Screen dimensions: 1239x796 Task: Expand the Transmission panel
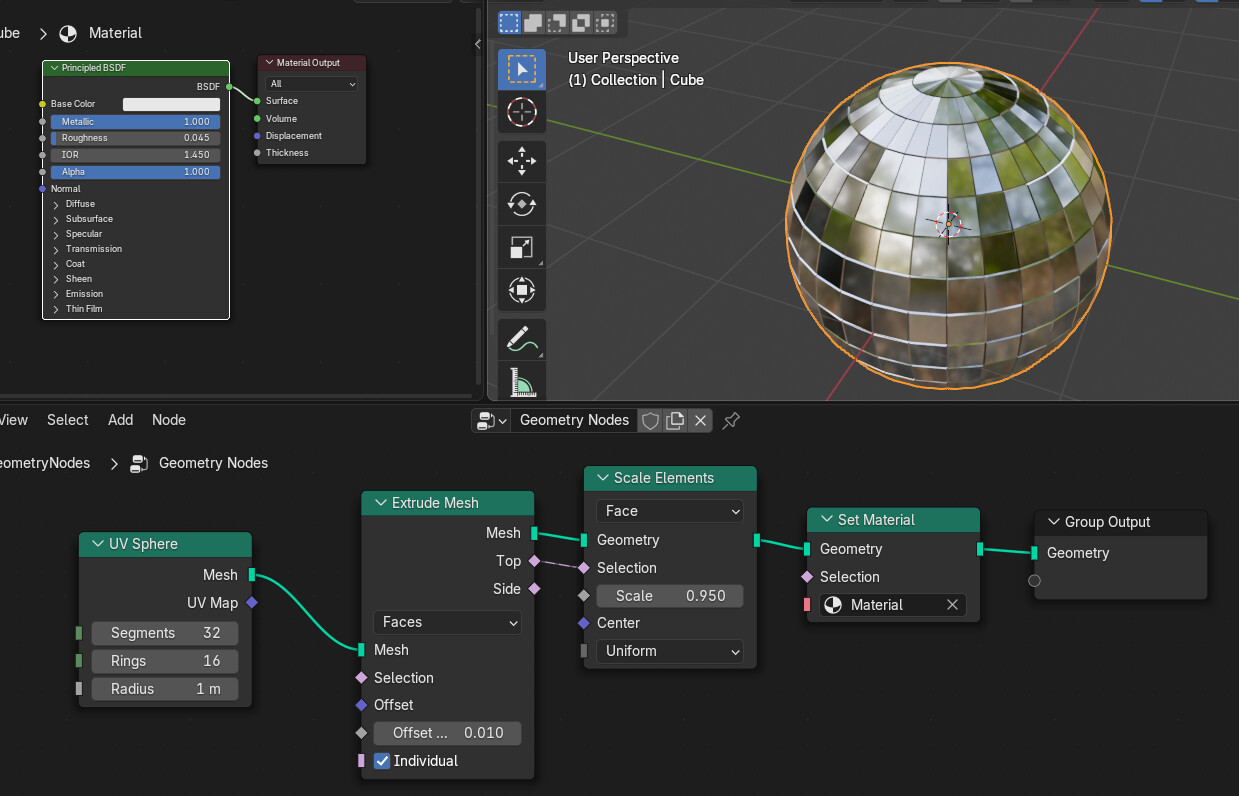tap(56, 249)
